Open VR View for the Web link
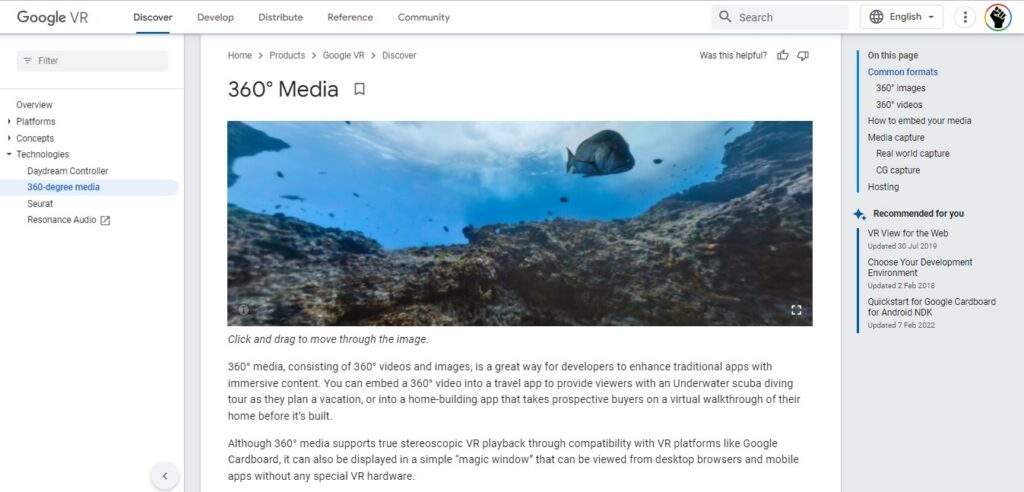 908,233
